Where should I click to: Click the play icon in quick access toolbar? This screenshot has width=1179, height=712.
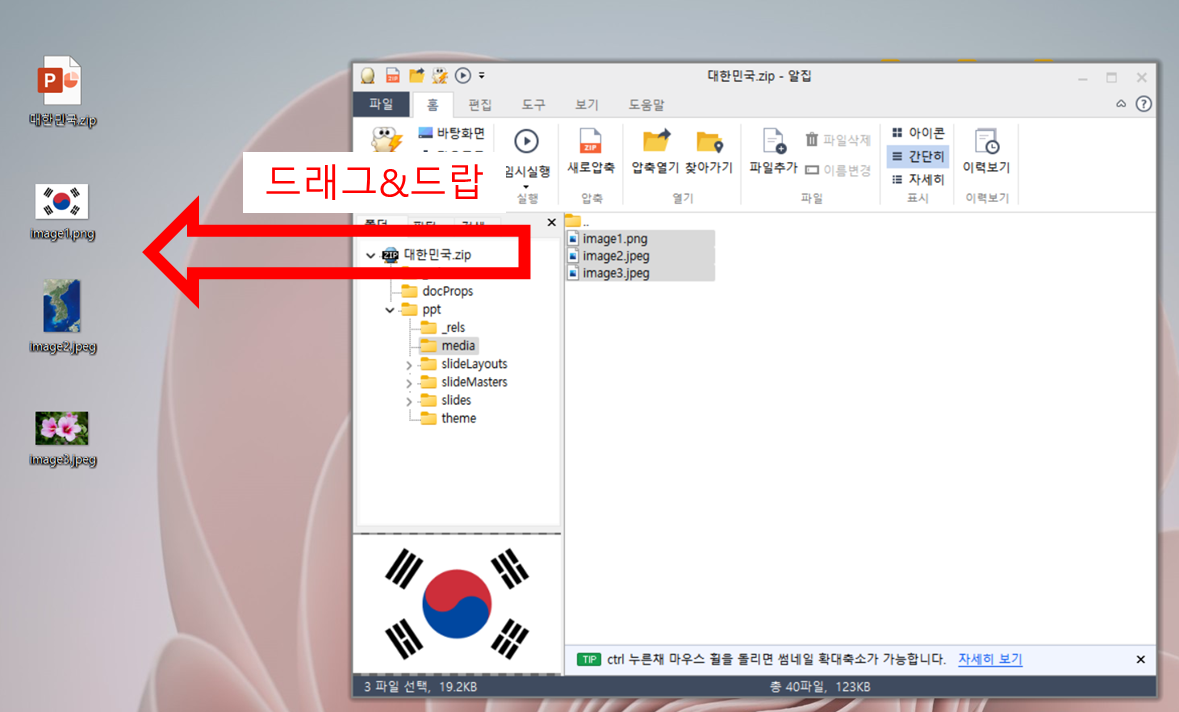463,75
